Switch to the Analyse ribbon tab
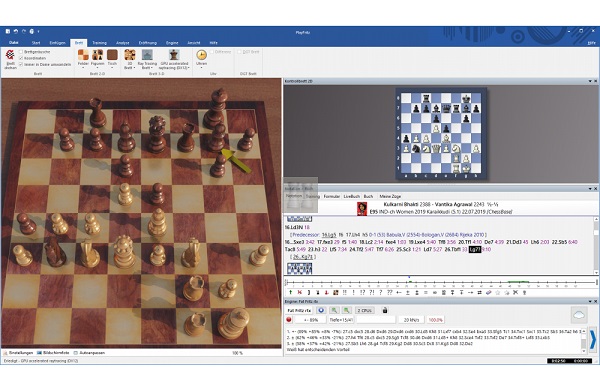 (122, 43)
